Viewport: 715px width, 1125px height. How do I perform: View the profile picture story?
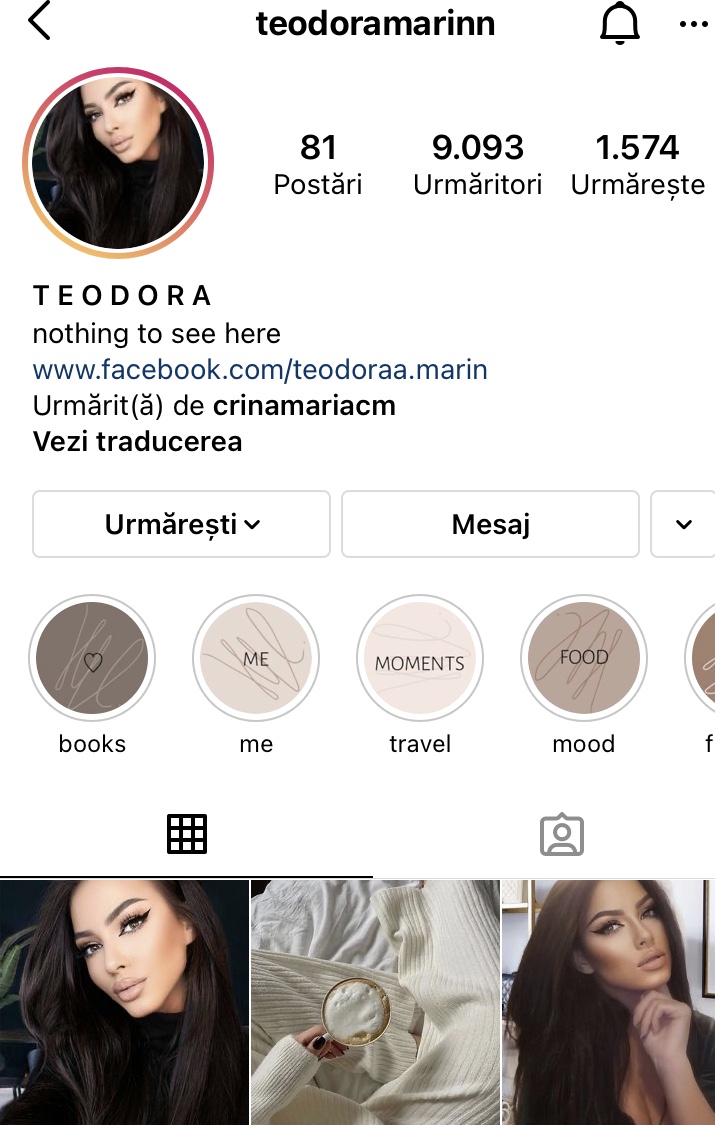[x=118, y=163]
